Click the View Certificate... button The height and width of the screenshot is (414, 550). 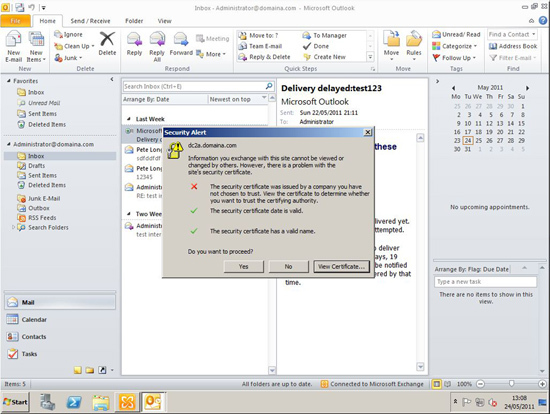click(x=341, y=267)
